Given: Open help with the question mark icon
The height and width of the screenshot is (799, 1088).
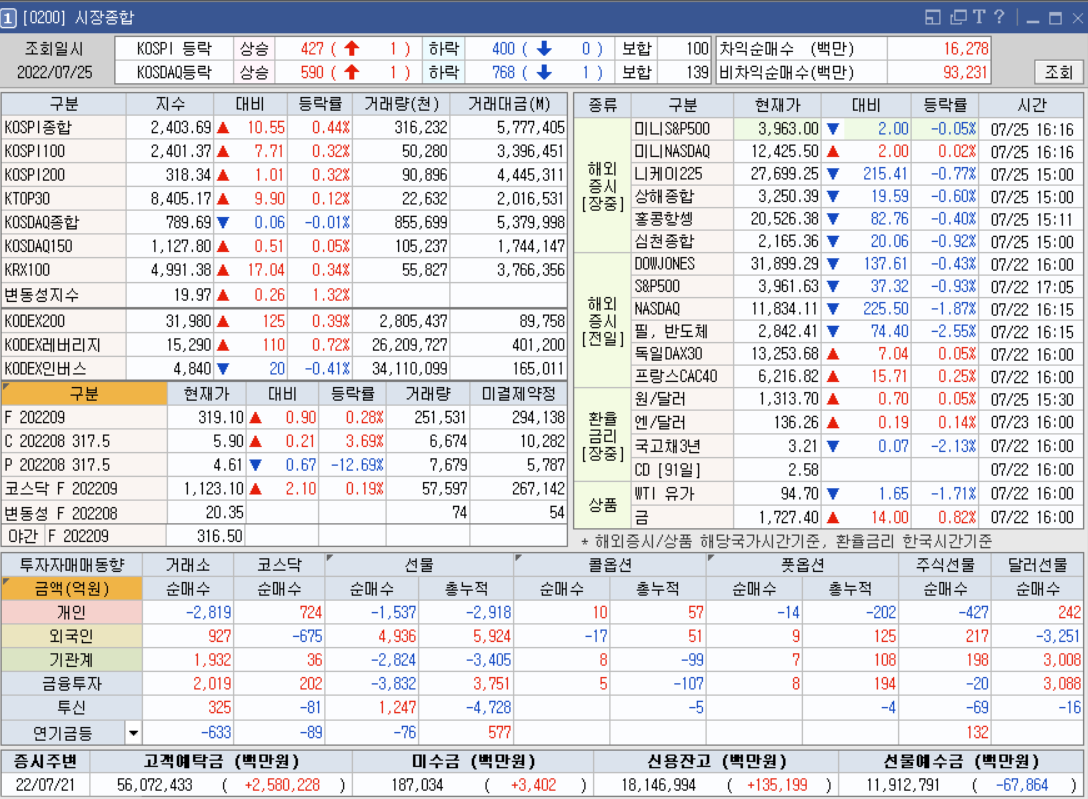Looking at the screenshot, I should (x=999, y=17).
